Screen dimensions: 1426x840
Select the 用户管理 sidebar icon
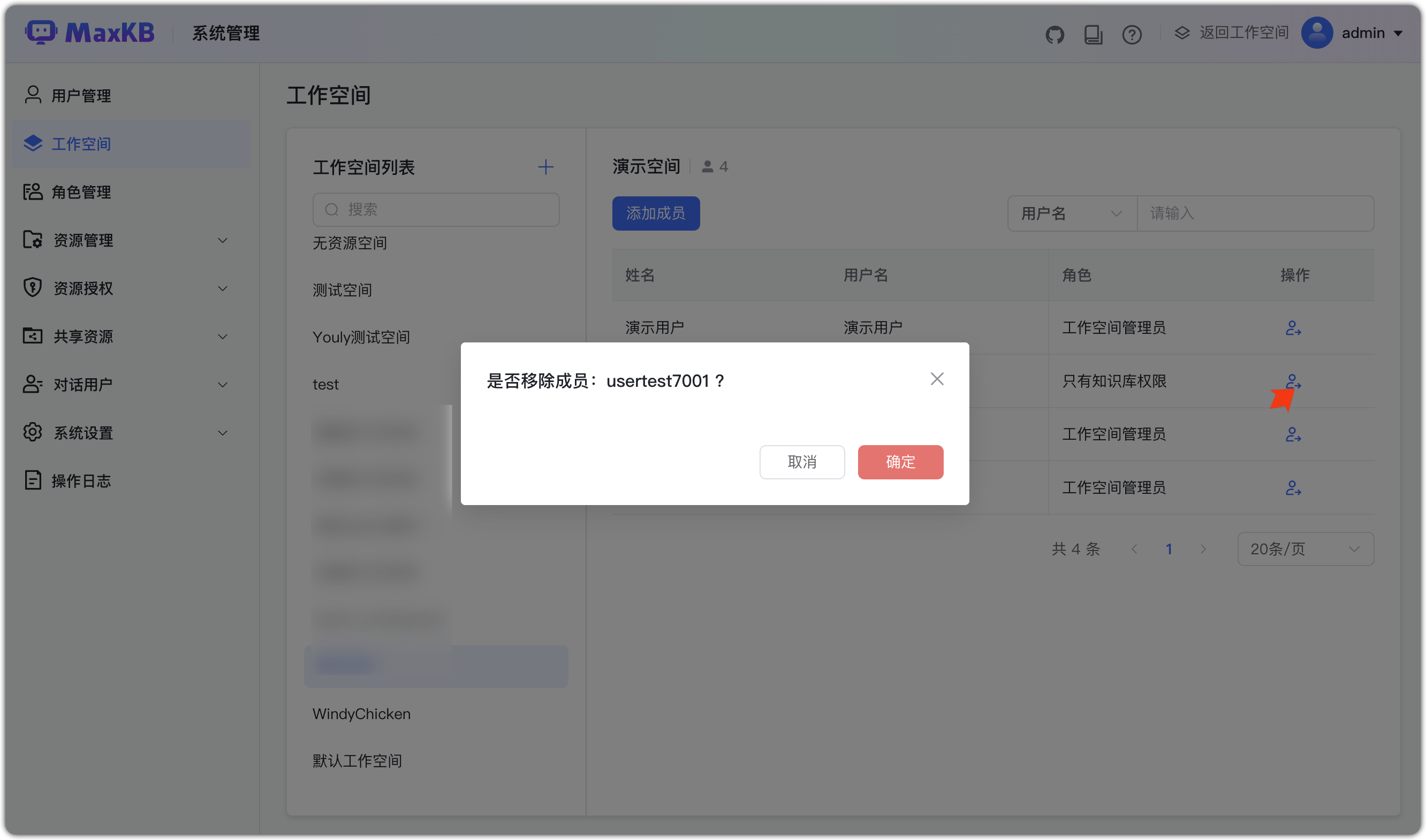32,95
